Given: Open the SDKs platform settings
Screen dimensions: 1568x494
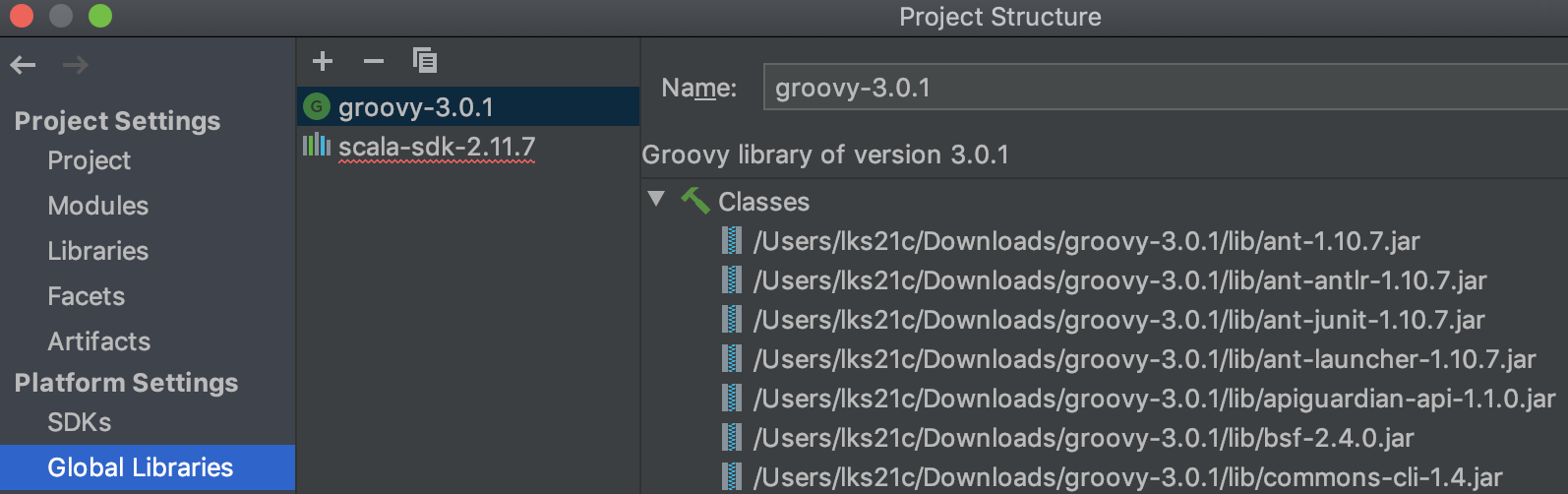Looking at the screenshot, I should (x=80, y=422).
